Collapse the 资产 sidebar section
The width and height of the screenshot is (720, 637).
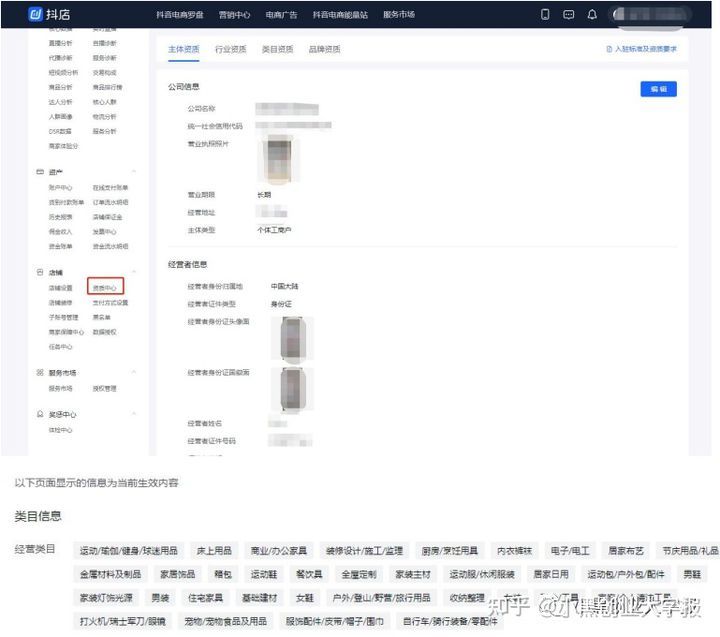(x=134, y=171)
